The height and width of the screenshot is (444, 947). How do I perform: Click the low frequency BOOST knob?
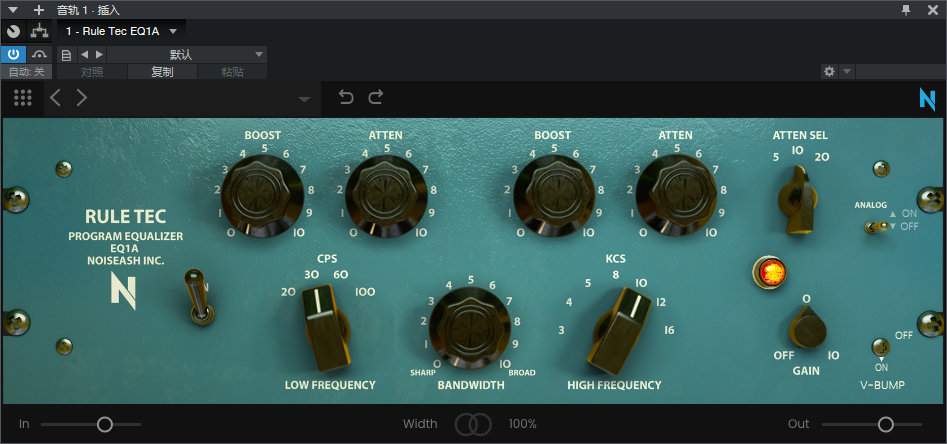click(x=262, y=192)
